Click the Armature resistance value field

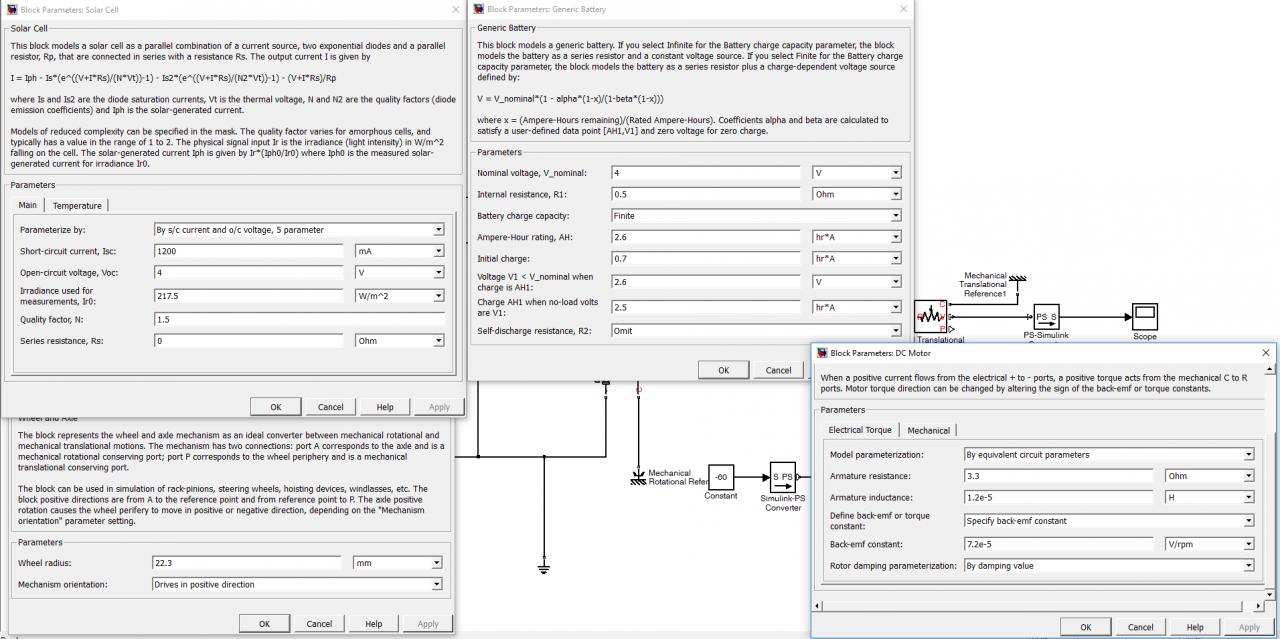[1058, 476]
